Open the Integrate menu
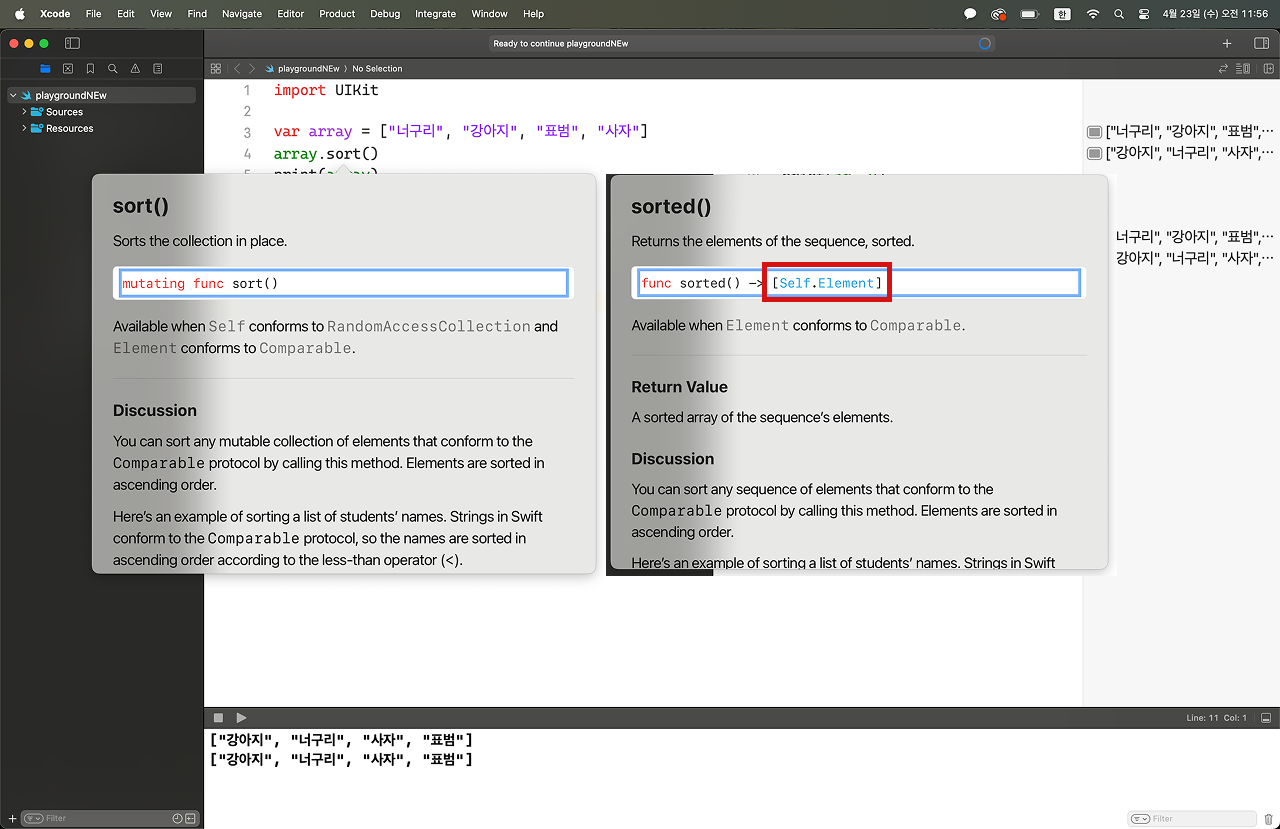 435,14
